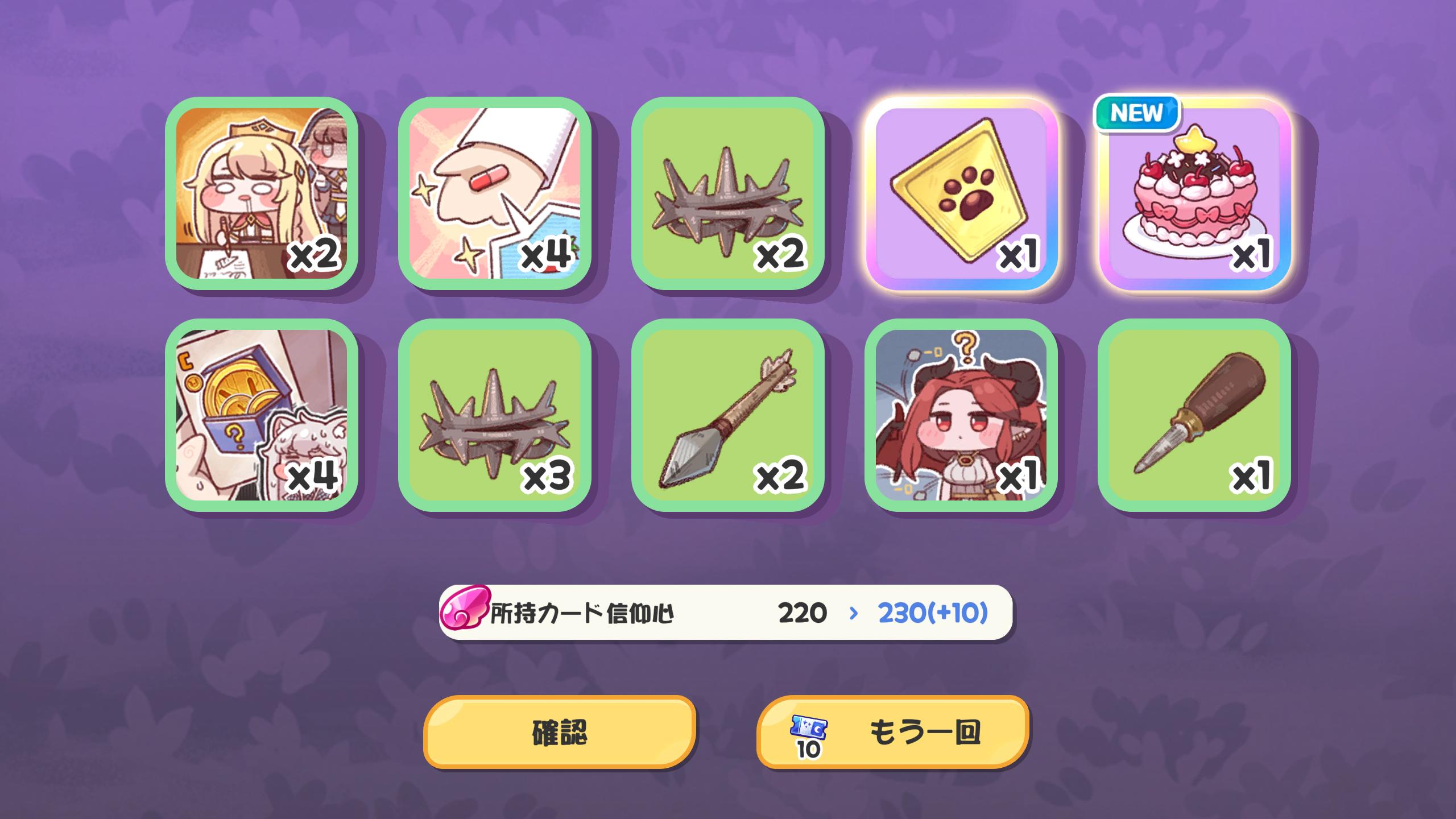Select the thorn crown item x2
The width and height of the screenshot is (1456, 819).
click(x=728, y=193)
